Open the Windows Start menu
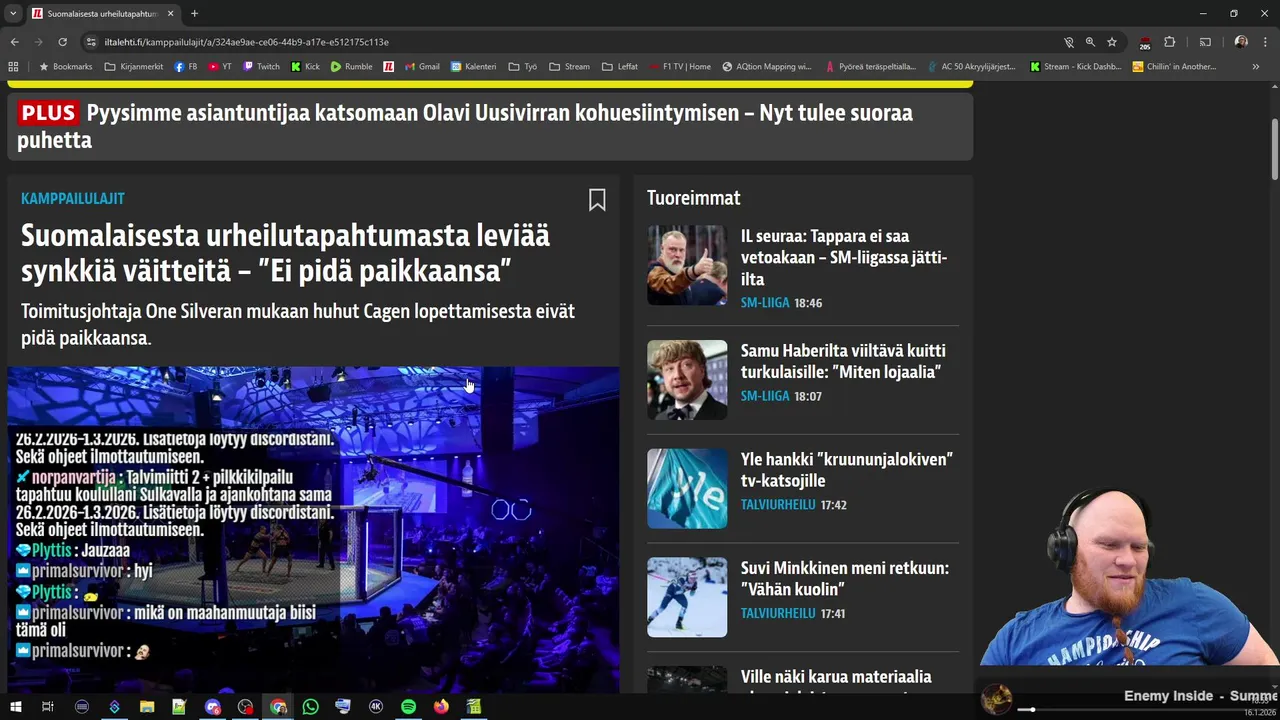The height and width of the screenshot is (720, 1280). coord(15,707)
